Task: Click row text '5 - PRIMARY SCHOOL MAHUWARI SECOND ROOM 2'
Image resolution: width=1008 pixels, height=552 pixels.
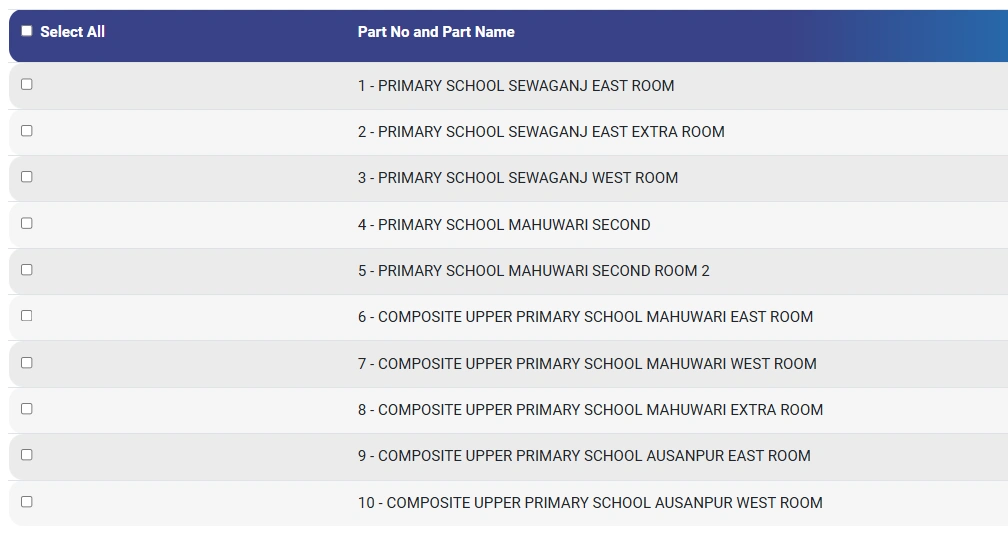Action: (534, 271)
